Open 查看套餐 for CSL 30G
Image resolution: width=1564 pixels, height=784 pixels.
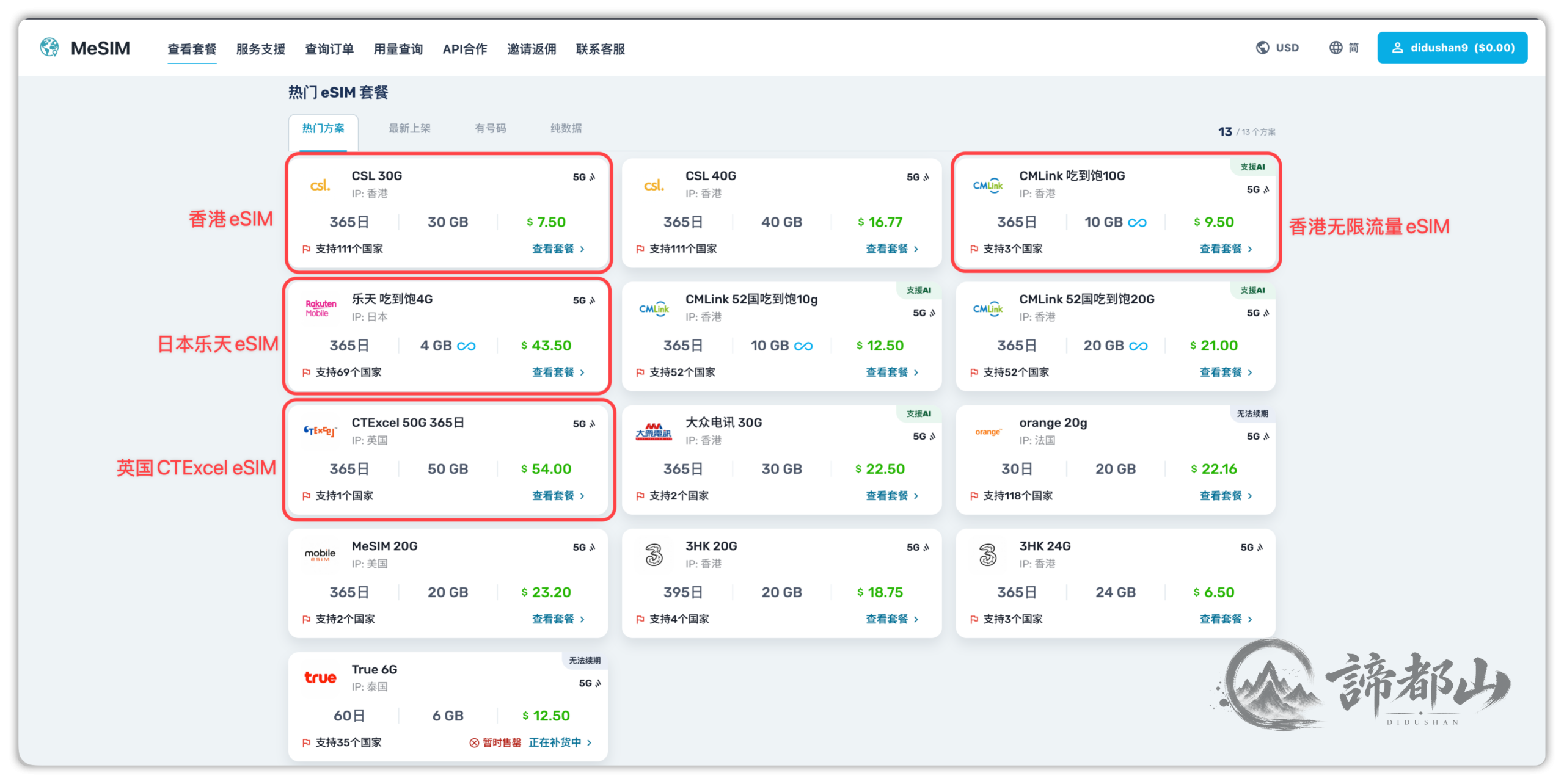pos(558,249)
